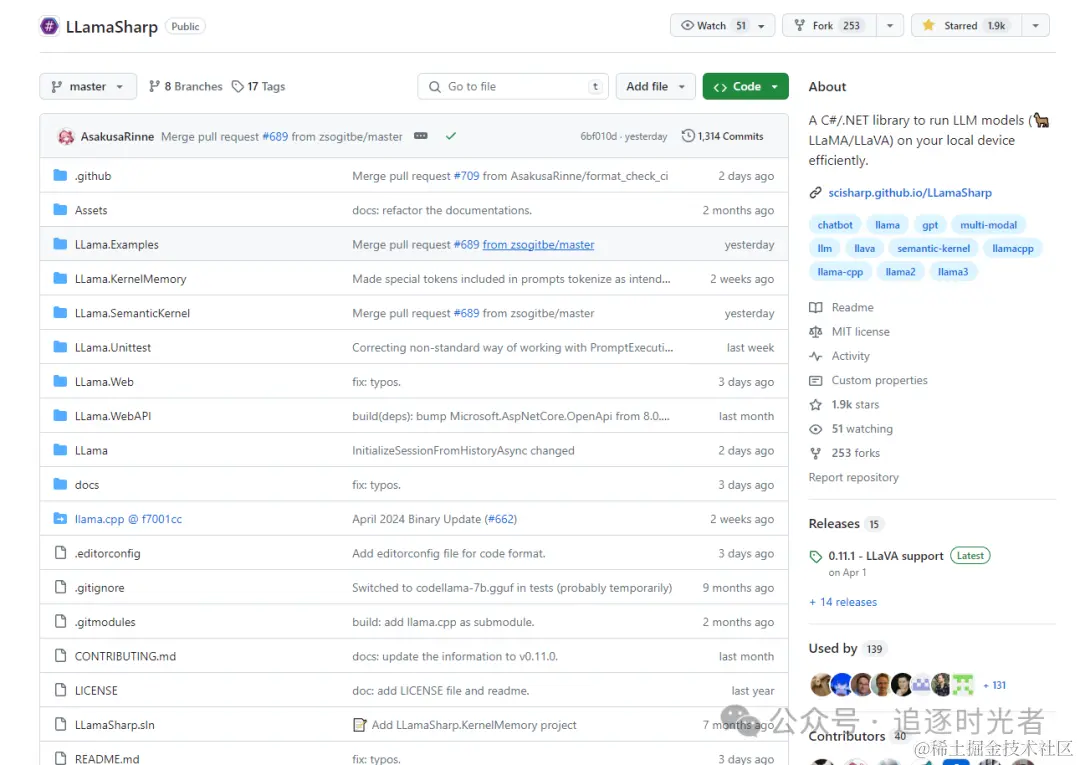Open the 1,314 Commits history

tap(723, 136)
